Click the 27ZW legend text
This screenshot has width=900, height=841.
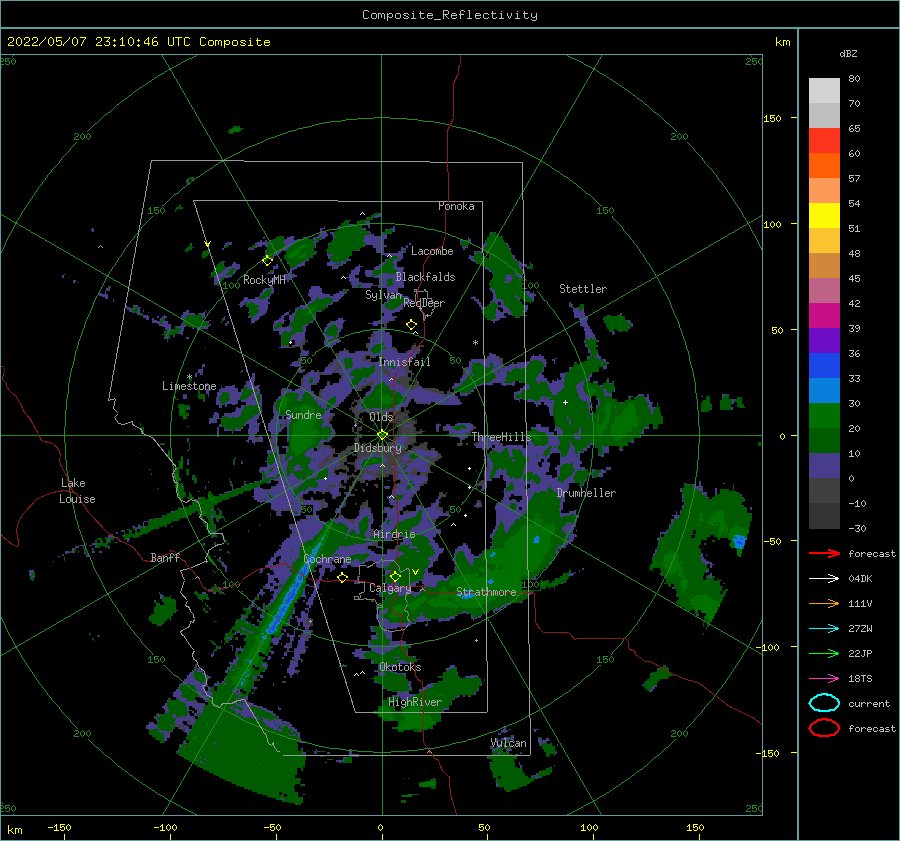coord(860,629)
